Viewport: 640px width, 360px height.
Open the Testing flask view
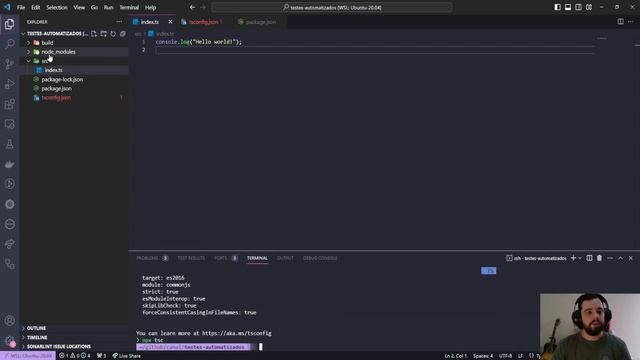pyautogui.click(x=9, y=144)
